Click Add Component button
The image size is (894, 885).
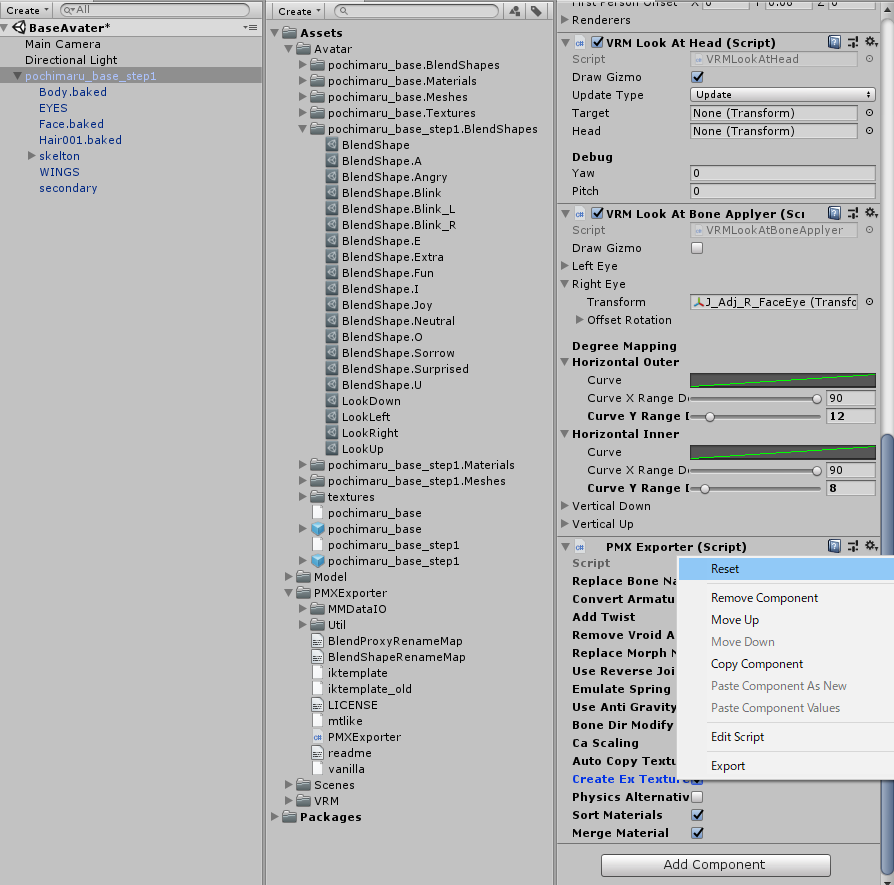pyautogui.click(x=716, y=864)
